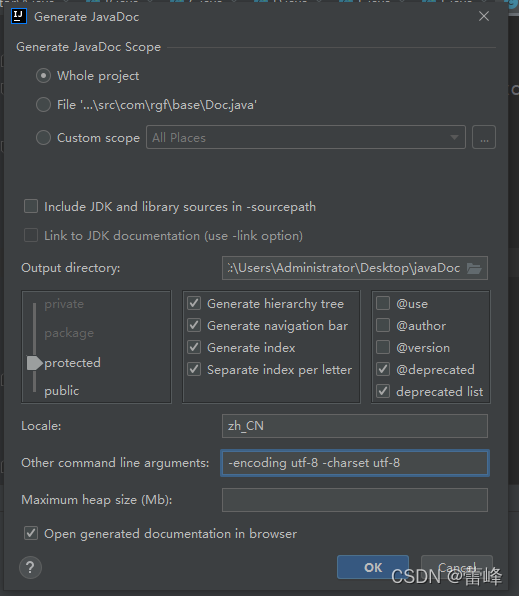Enable the @use tag checkbox

pyautogui.click(x=383, y=303)
